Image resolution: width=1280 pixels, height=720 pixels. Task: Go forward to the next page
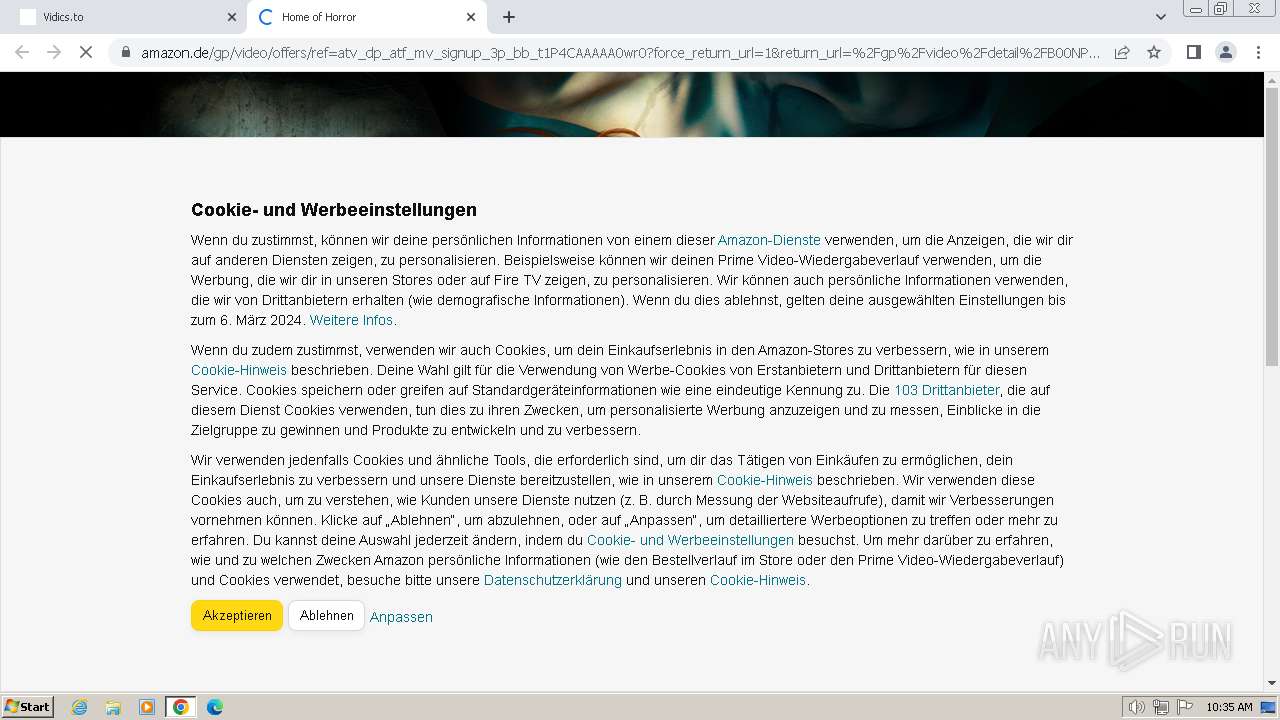[x=54, y=52]
